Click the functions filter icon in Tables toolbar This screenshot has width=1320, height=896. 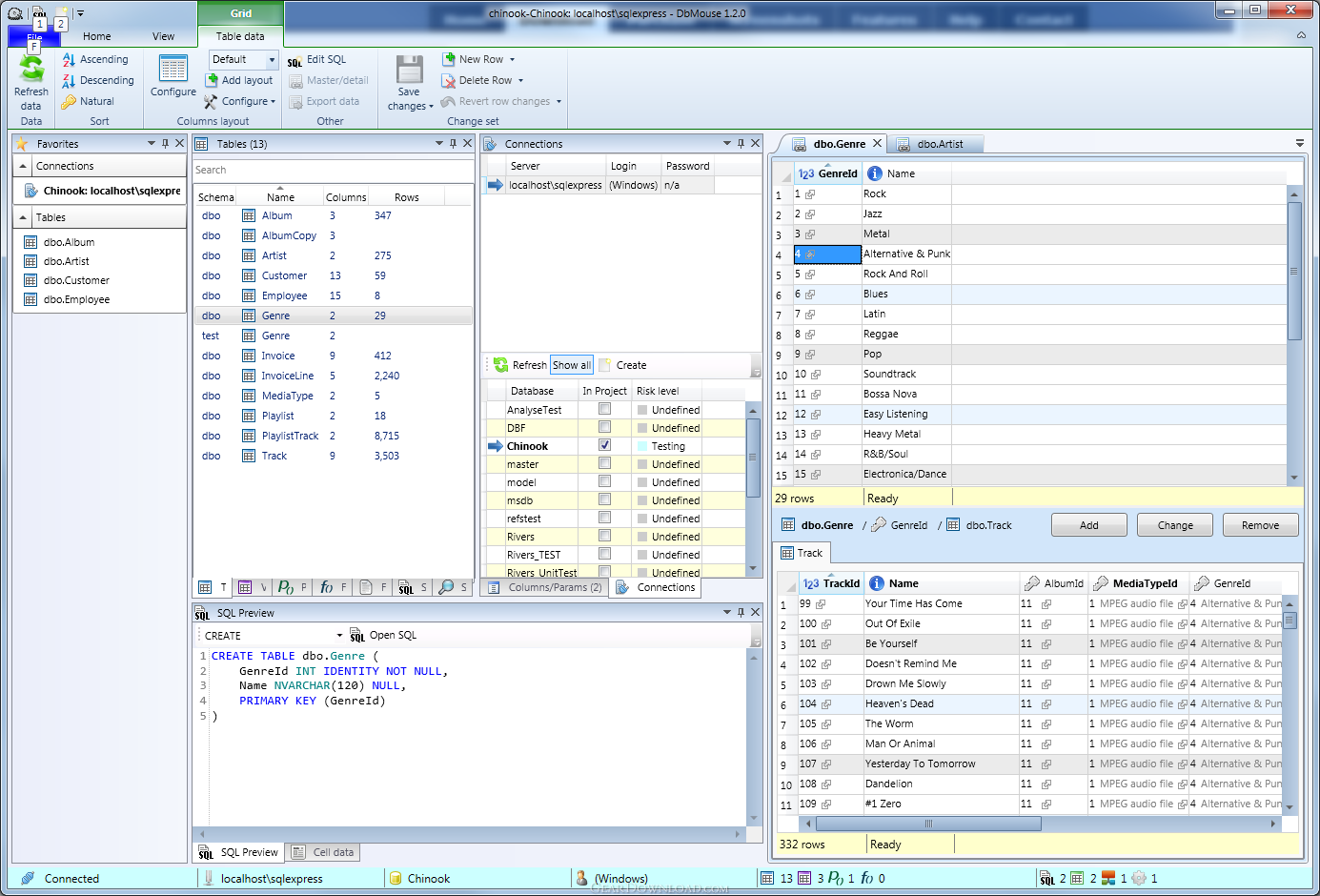pos(326,587)
